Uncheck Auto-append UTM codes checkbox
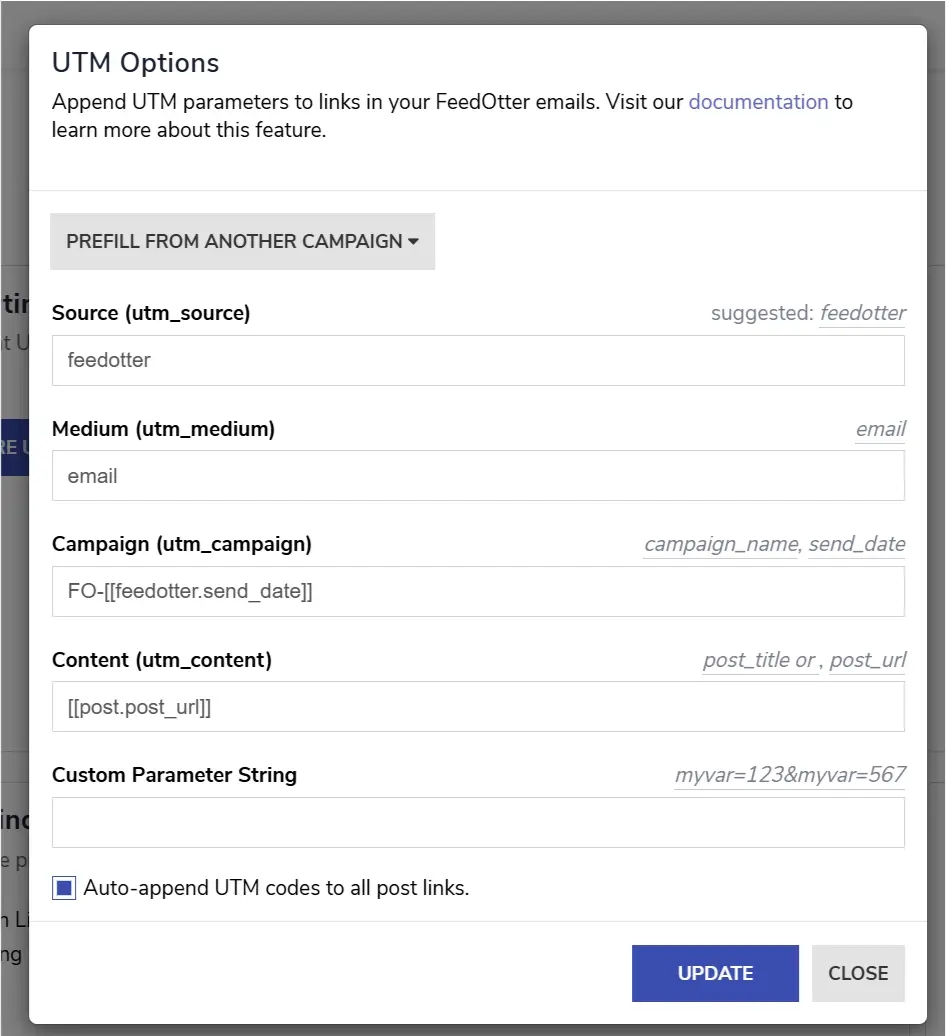 [64, 888]
